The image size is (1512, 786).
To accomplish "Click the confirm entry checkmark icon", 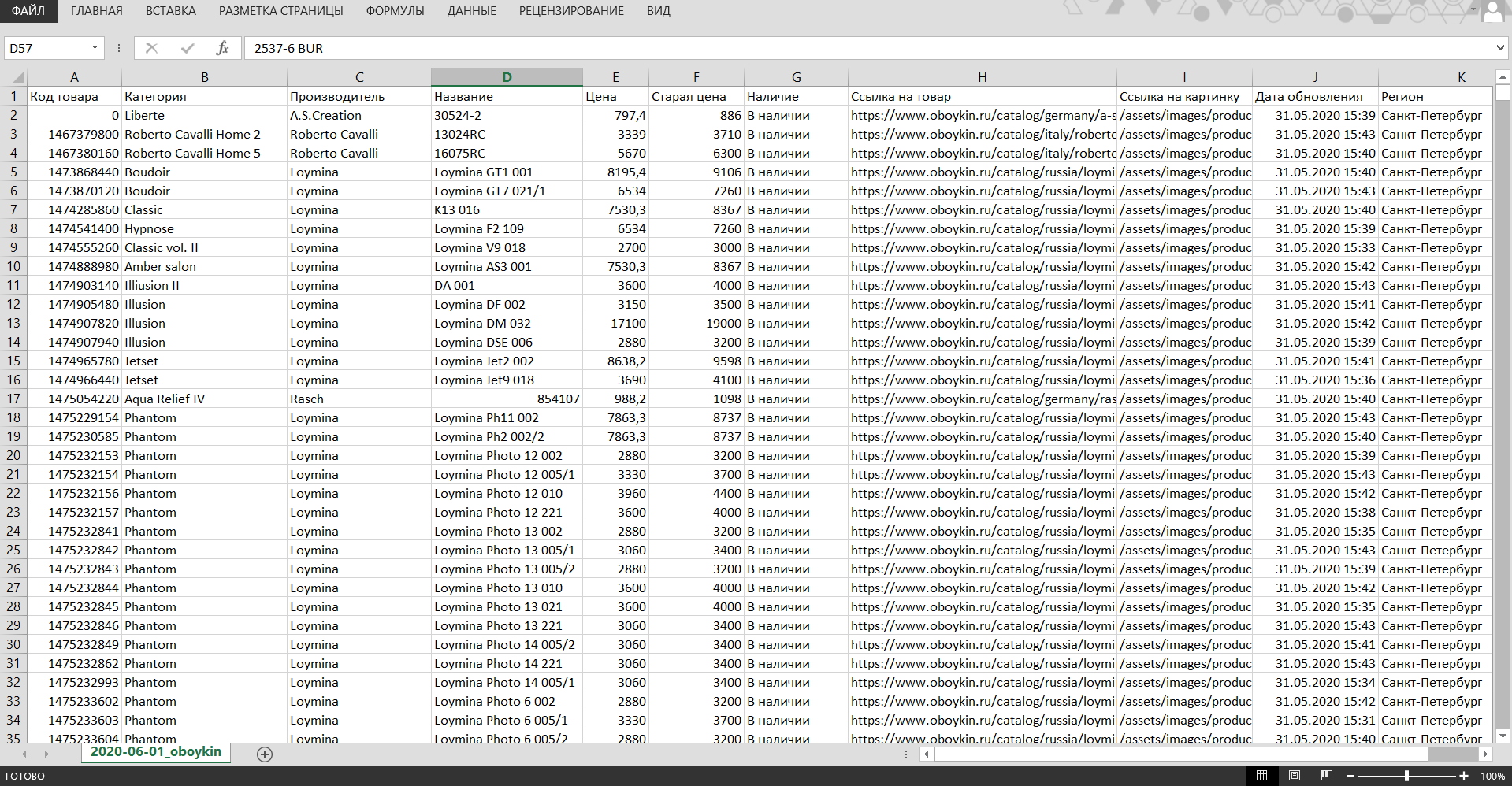I will (x=188, y=48).
